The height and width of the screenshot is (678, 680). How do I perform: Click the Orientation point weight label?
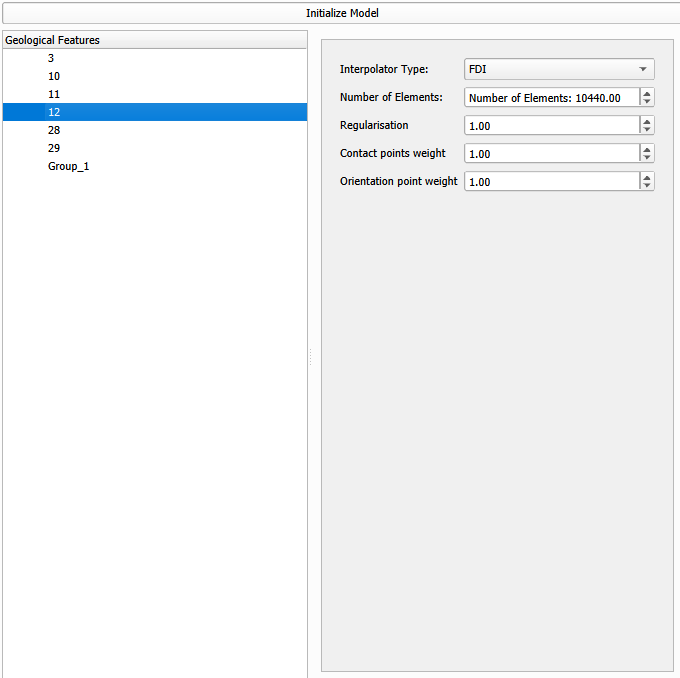(399, 181)
